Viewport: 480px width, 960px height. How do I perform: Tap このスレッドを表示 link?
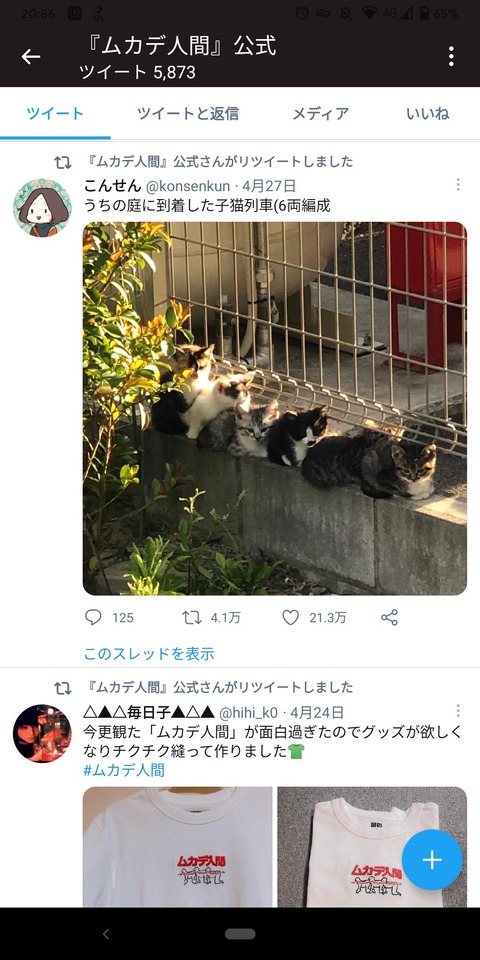[x=149, y=653]
